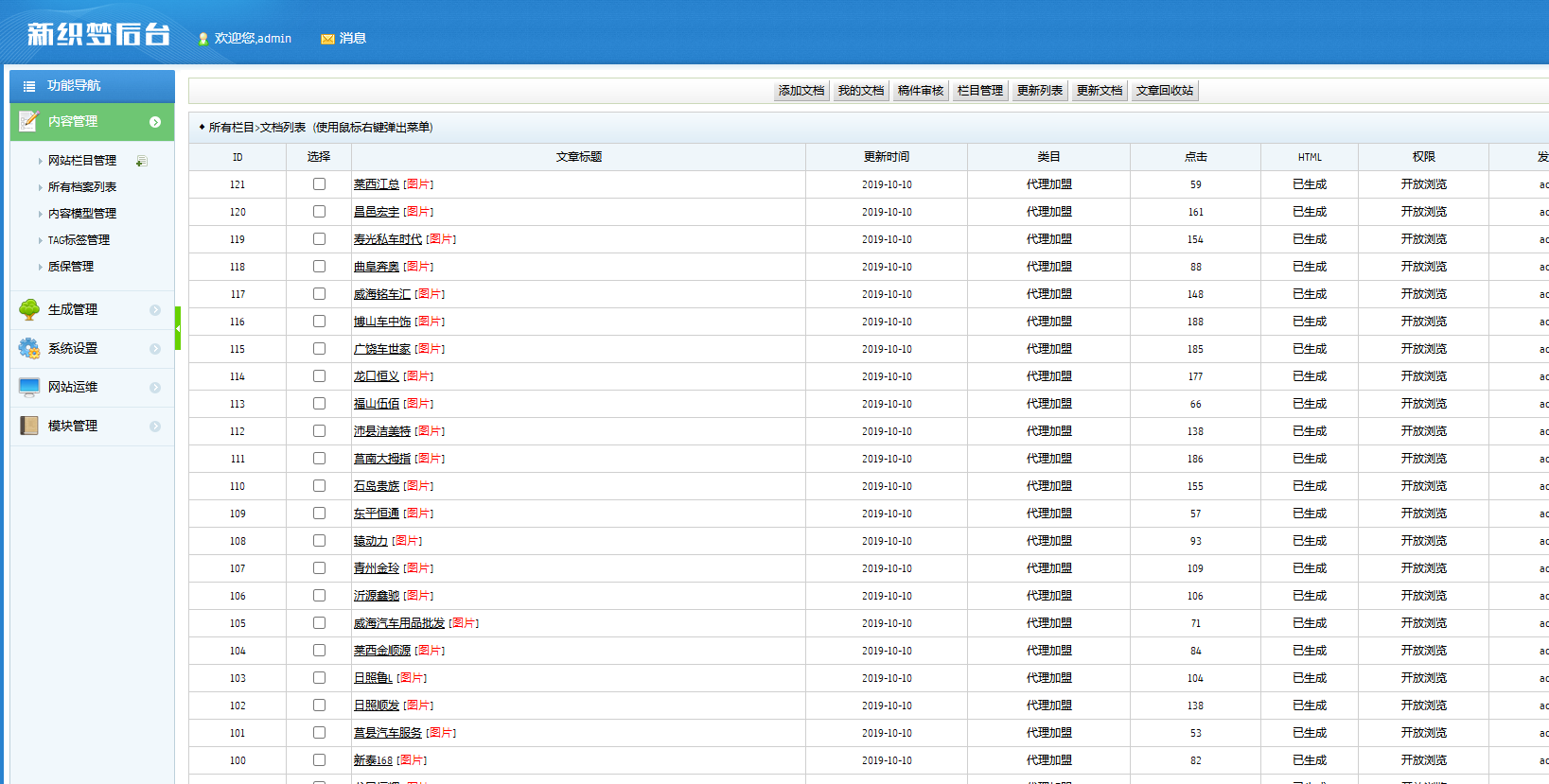
Task: Click the 功能导航 list icon
Action: [x=29, y=86]
